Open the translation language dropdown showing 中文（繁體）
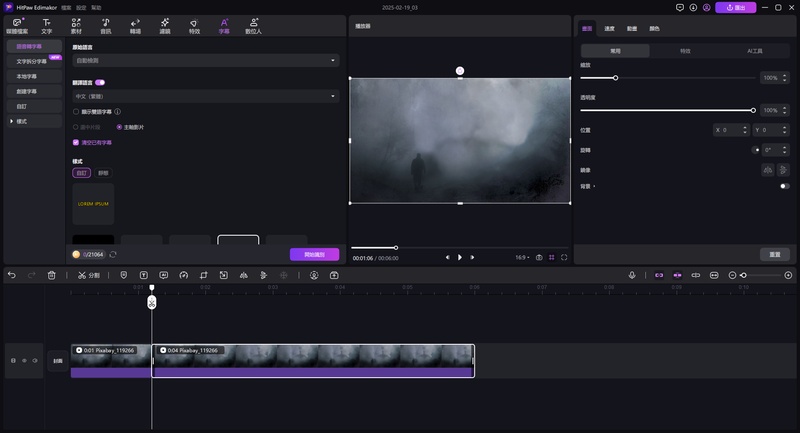The width and height of the screenshot is (800, 433). coord(205,96)
